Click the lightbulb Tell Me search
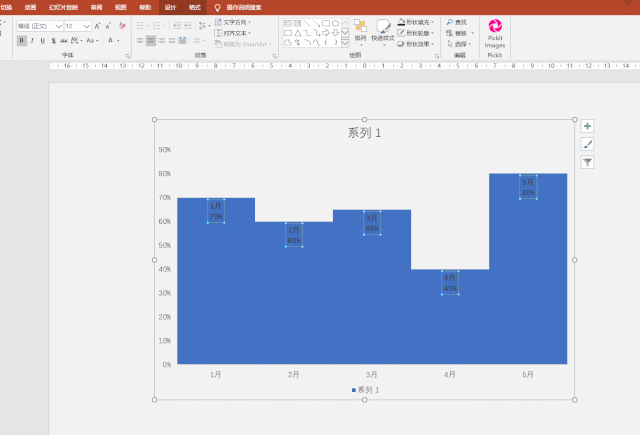640x435 pixels. (218, 7)
